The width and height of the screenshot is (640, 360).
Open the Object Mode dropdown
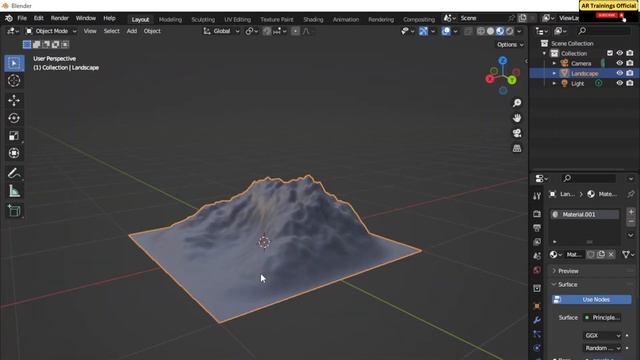click(x=51, y=31)
